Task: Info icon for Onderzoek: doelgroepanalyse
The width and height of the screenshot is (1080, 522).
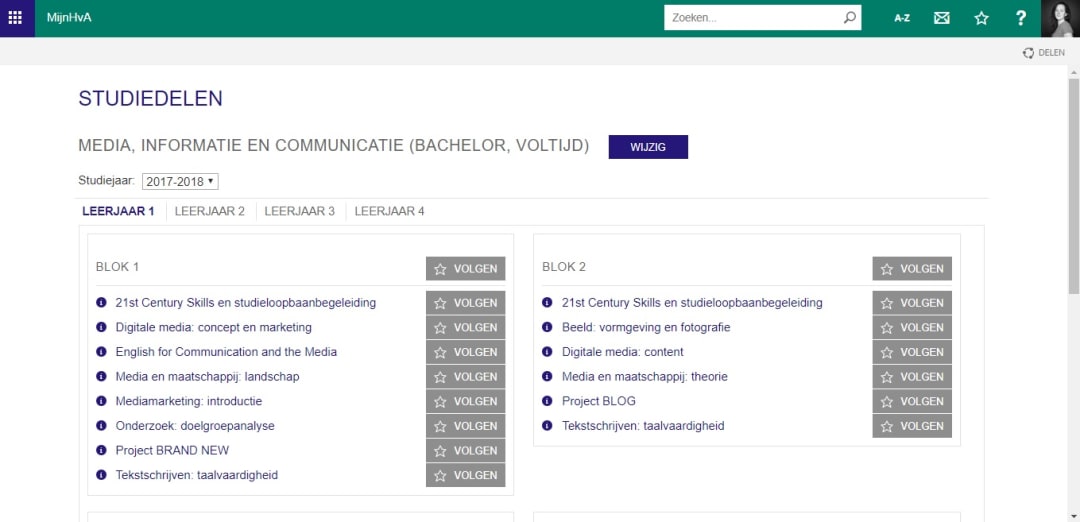Action: click(x=101, y=426)
